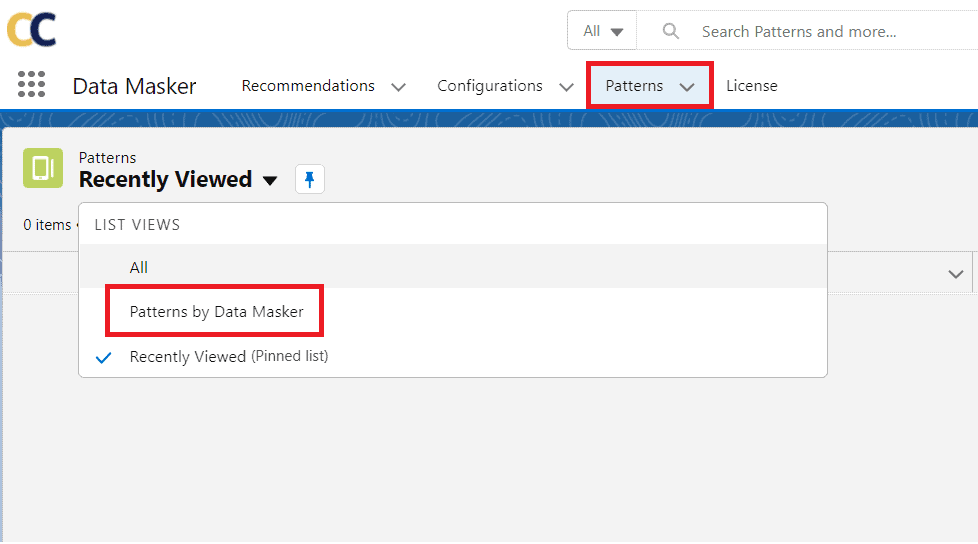978x544 pixels.
Task: Select Recently Viewed (Pinned list) option
Action: click(x=229, y=357)
